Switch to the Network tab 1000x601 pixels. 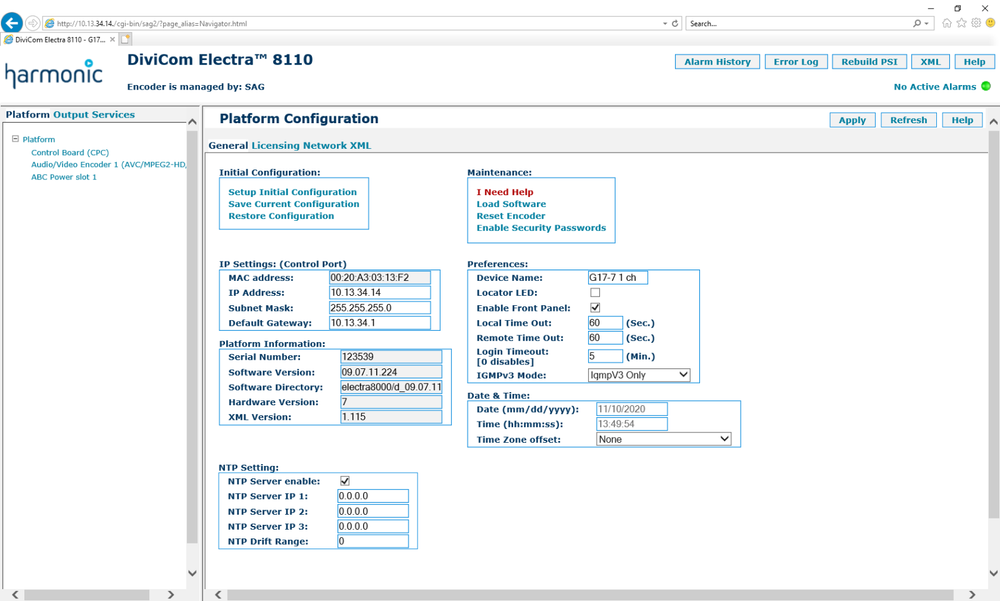[325, 145]
